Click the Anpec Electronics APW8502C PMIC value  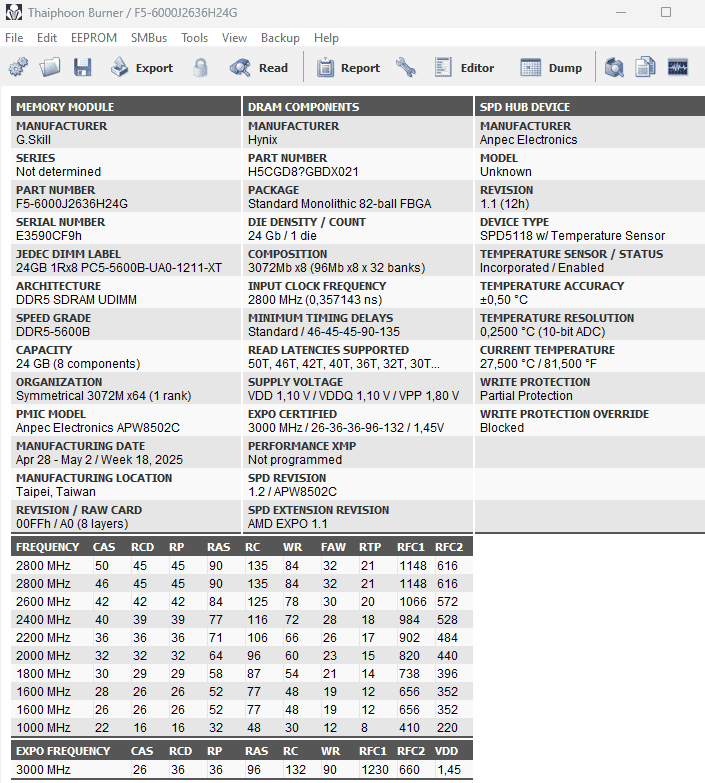[98, 427]
